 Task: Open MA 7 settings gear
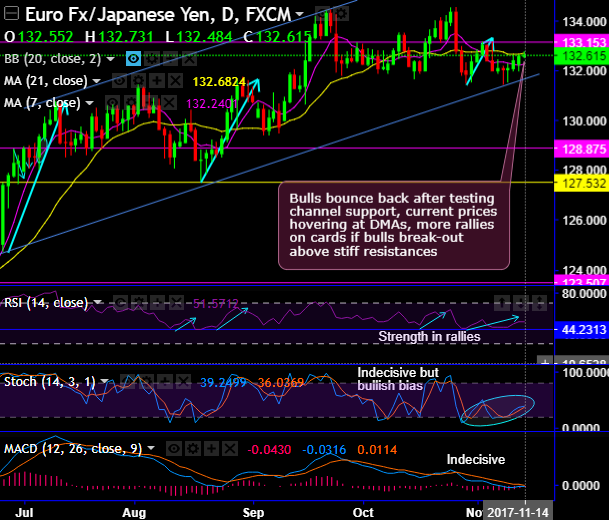tap(131, 103)
